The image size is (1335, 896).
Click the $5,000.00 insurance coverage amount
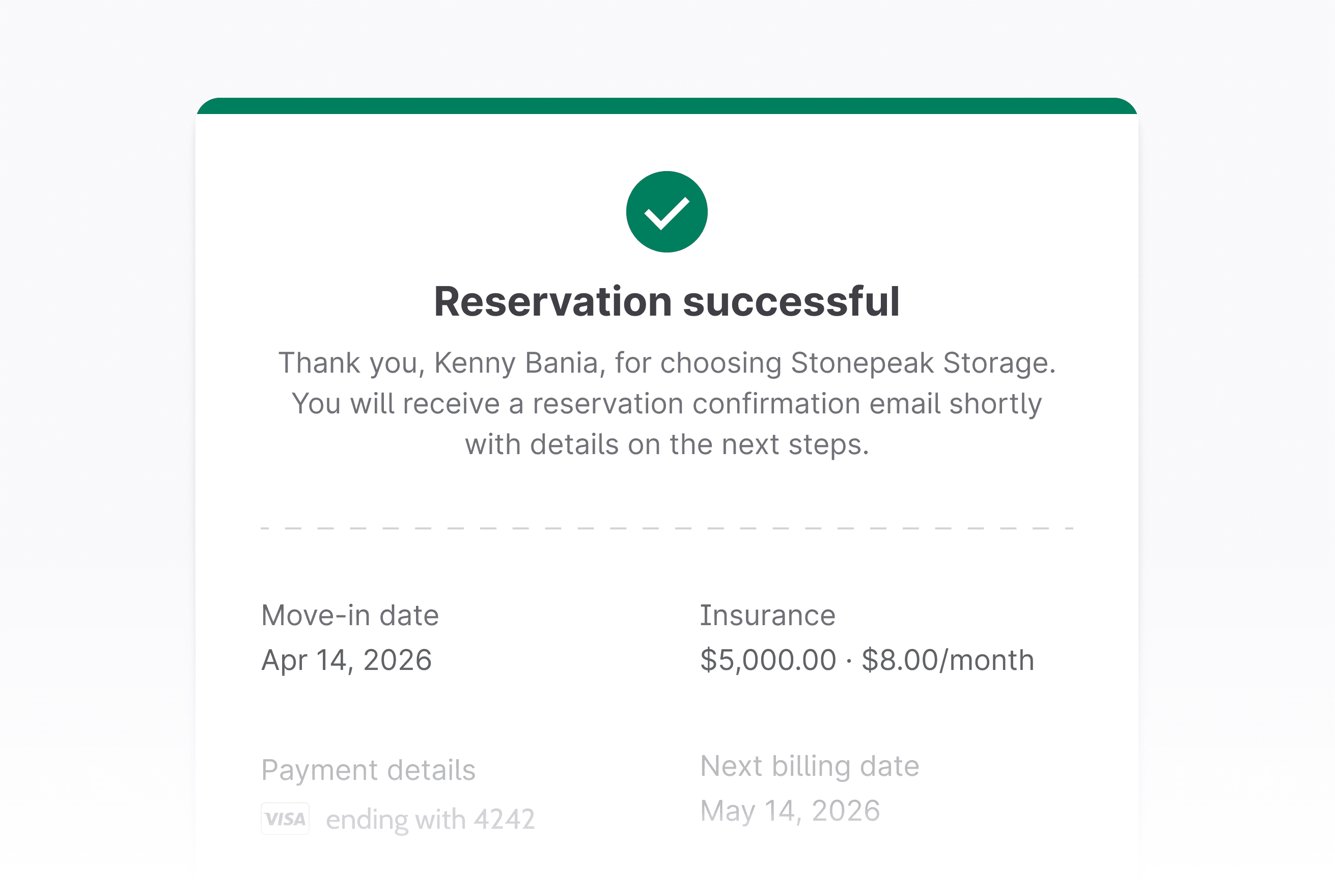768,660
